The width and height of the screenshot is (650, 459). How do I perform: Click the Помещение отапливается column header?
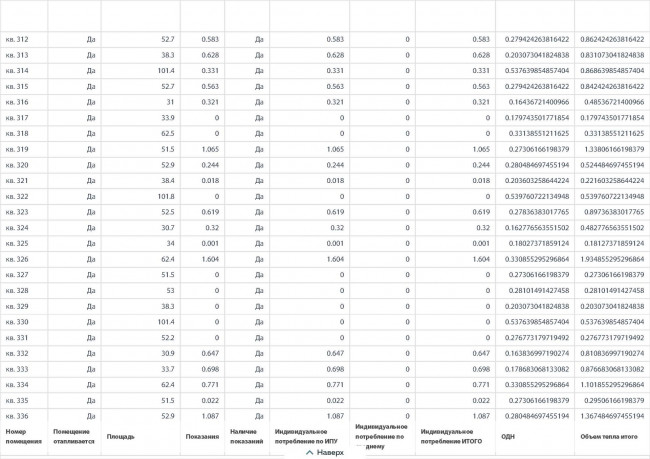pos(74,437)
